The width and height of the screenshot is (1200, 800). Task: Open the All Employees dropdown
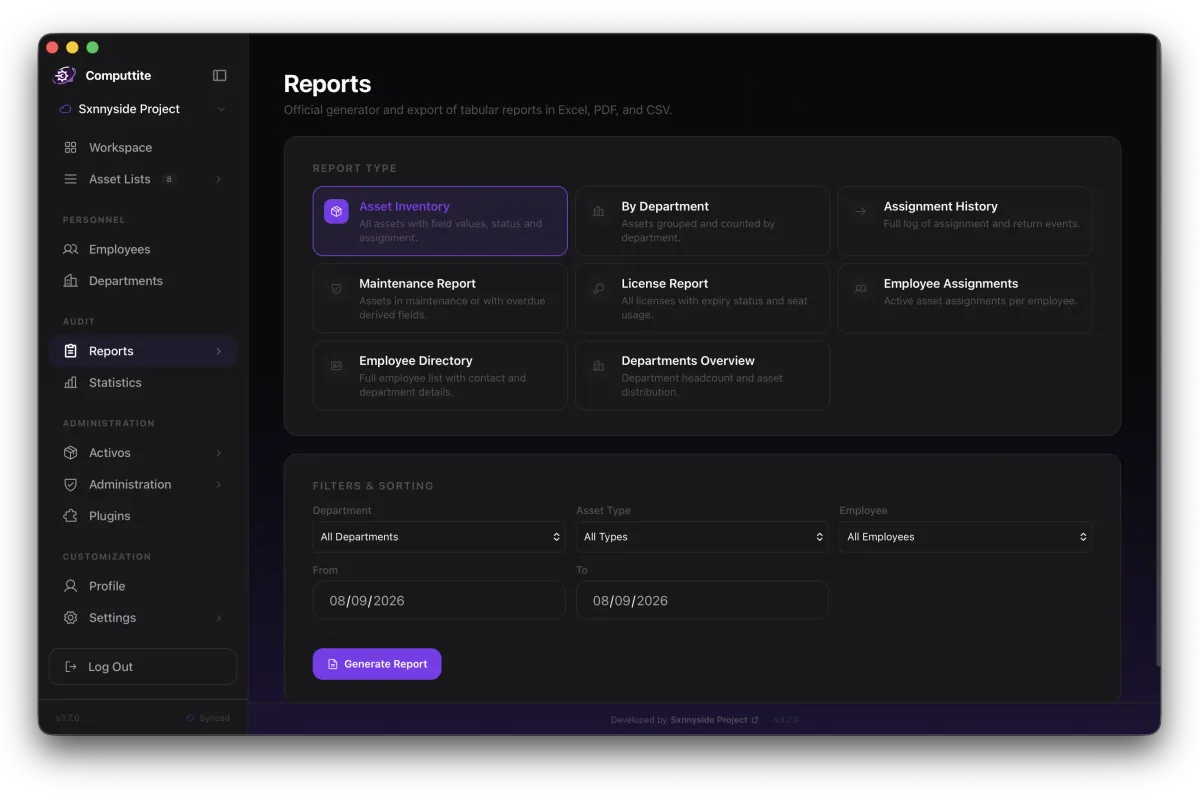click(x=966, y=537)
